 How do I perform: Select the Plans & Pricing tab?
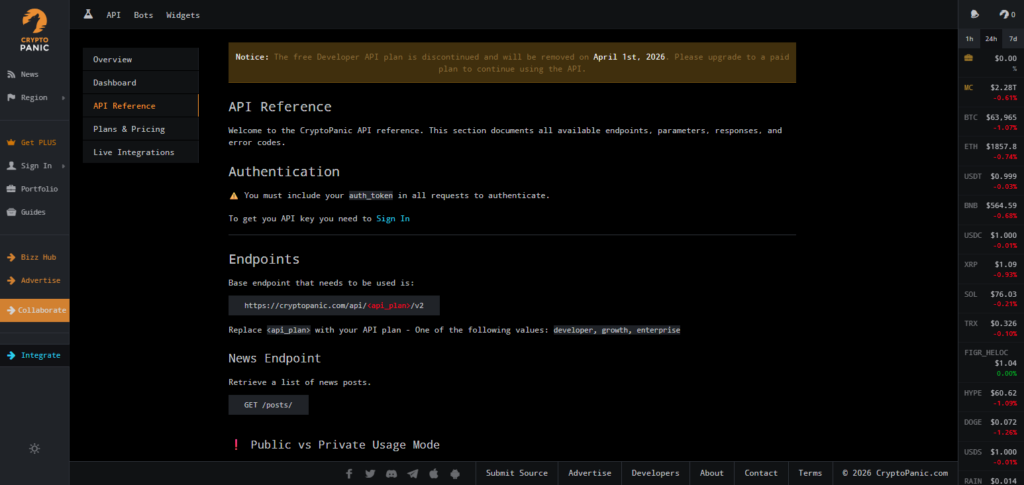coord(140,129)
